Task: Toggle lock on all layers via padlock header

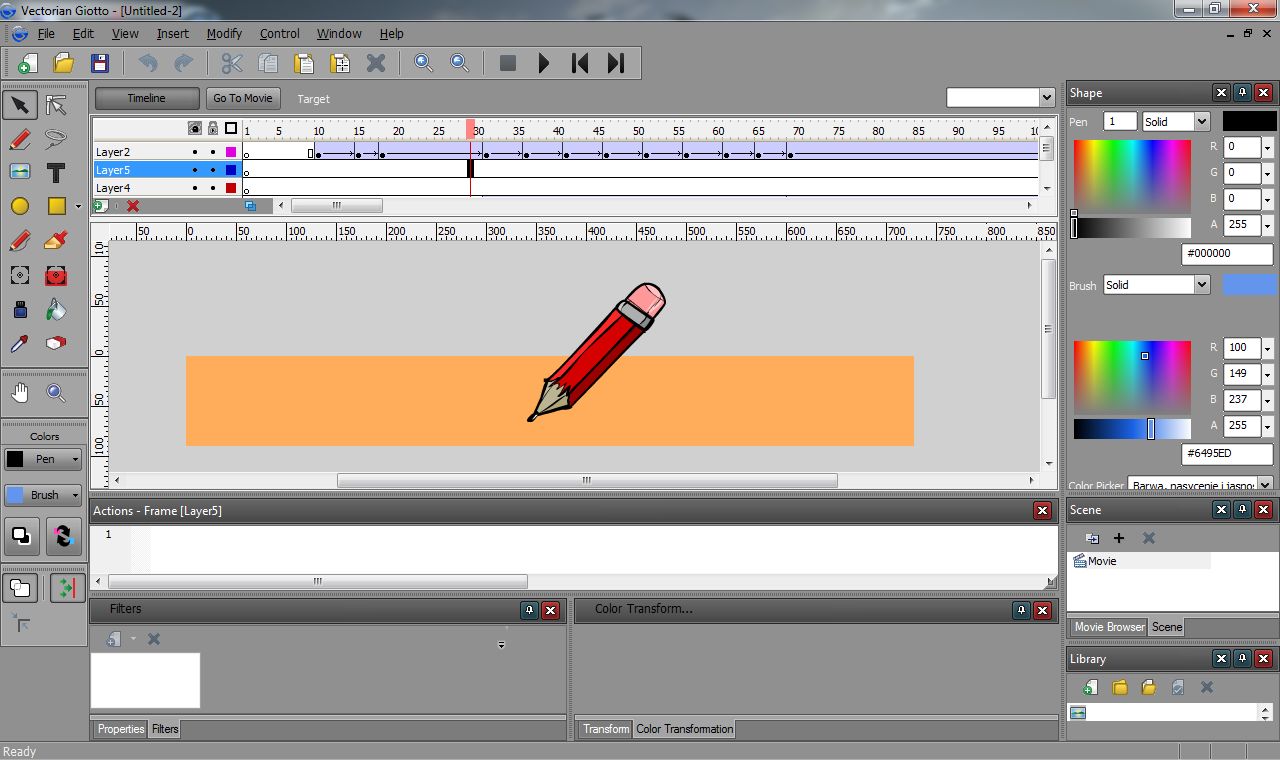Action: pyautogui.click(x=214, y=129)
